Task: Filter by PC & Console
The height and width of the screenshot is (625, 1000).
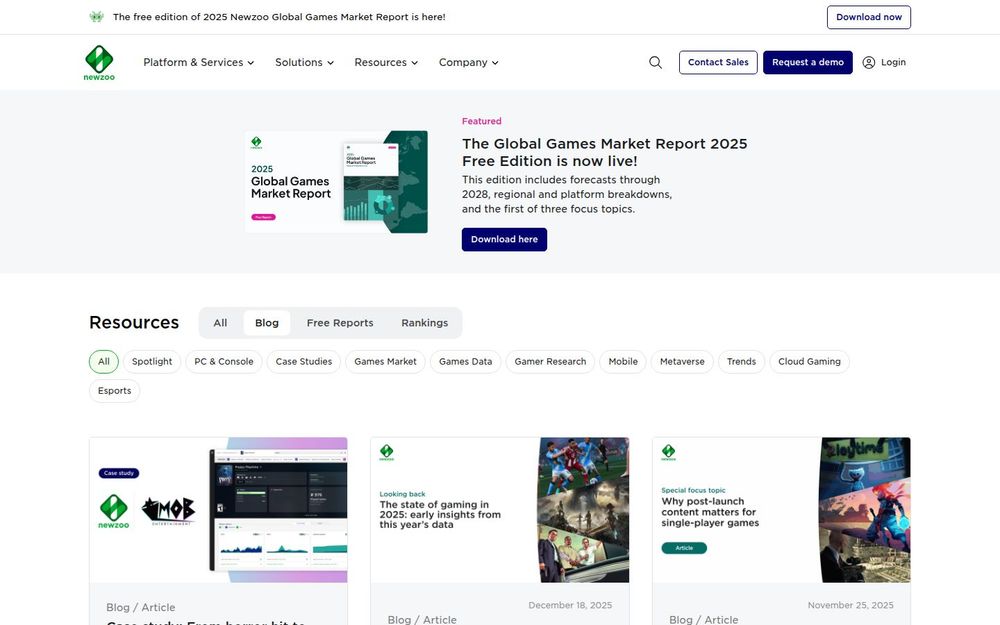Action: pos(224,362)
